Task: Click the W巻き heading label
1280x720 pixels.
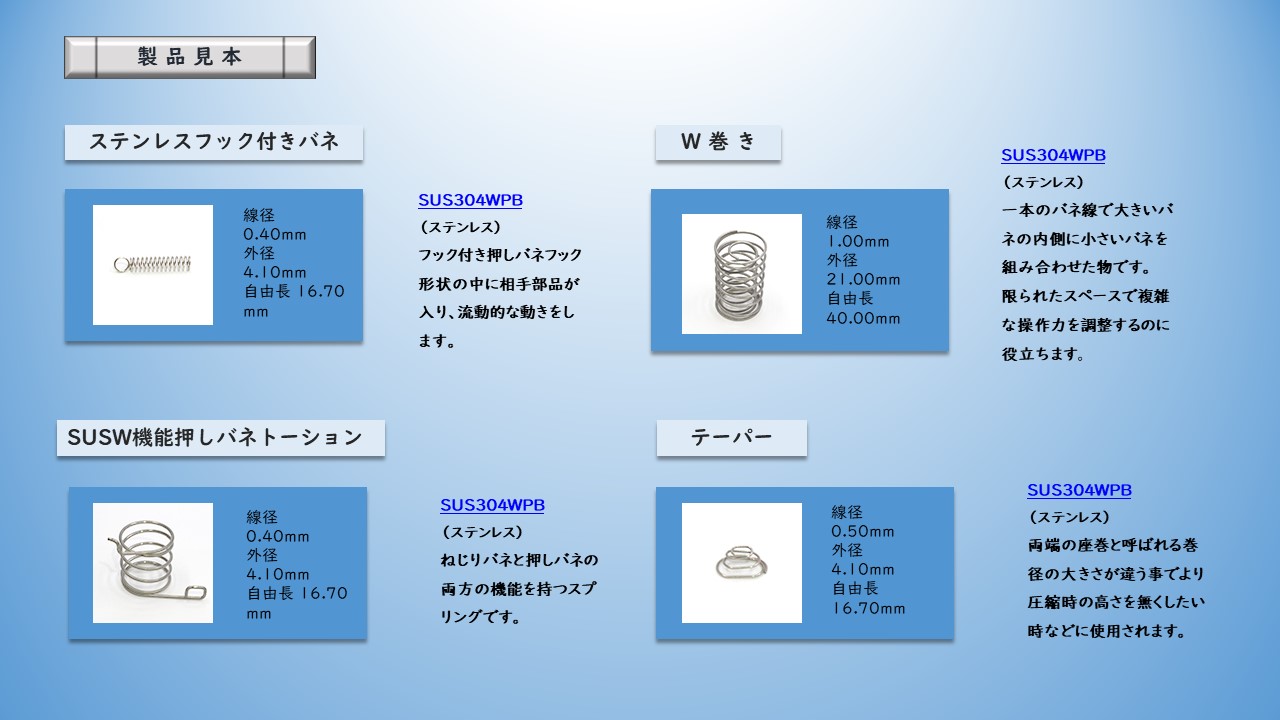Action: (x=718, y=142)
